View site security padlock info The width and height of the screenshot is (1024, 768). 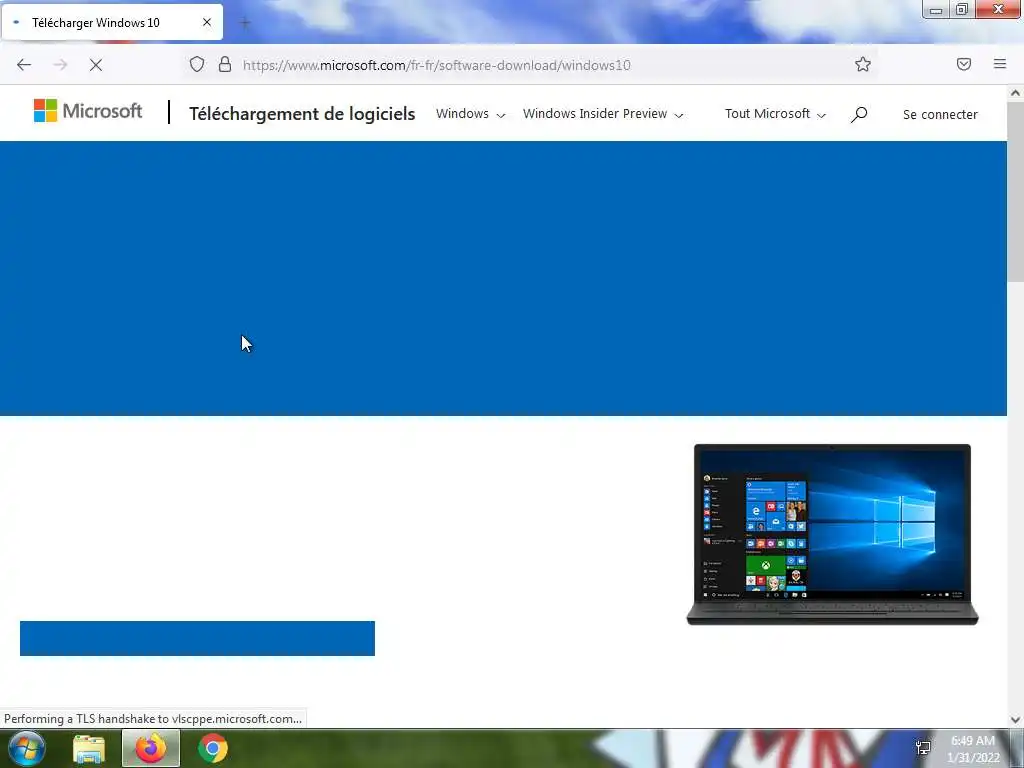coord(225,64)
